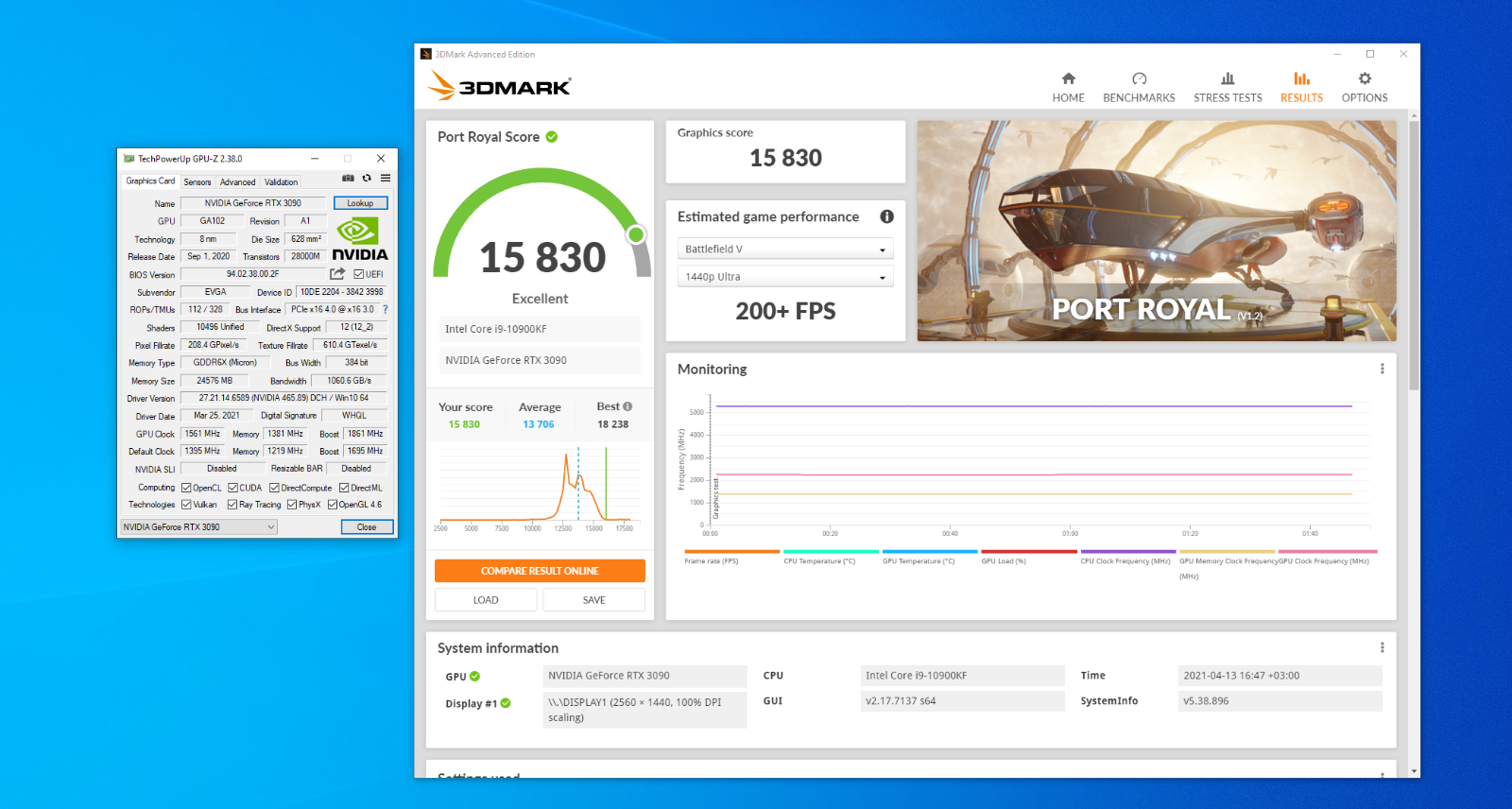Click the Load button

click(486, 600)
